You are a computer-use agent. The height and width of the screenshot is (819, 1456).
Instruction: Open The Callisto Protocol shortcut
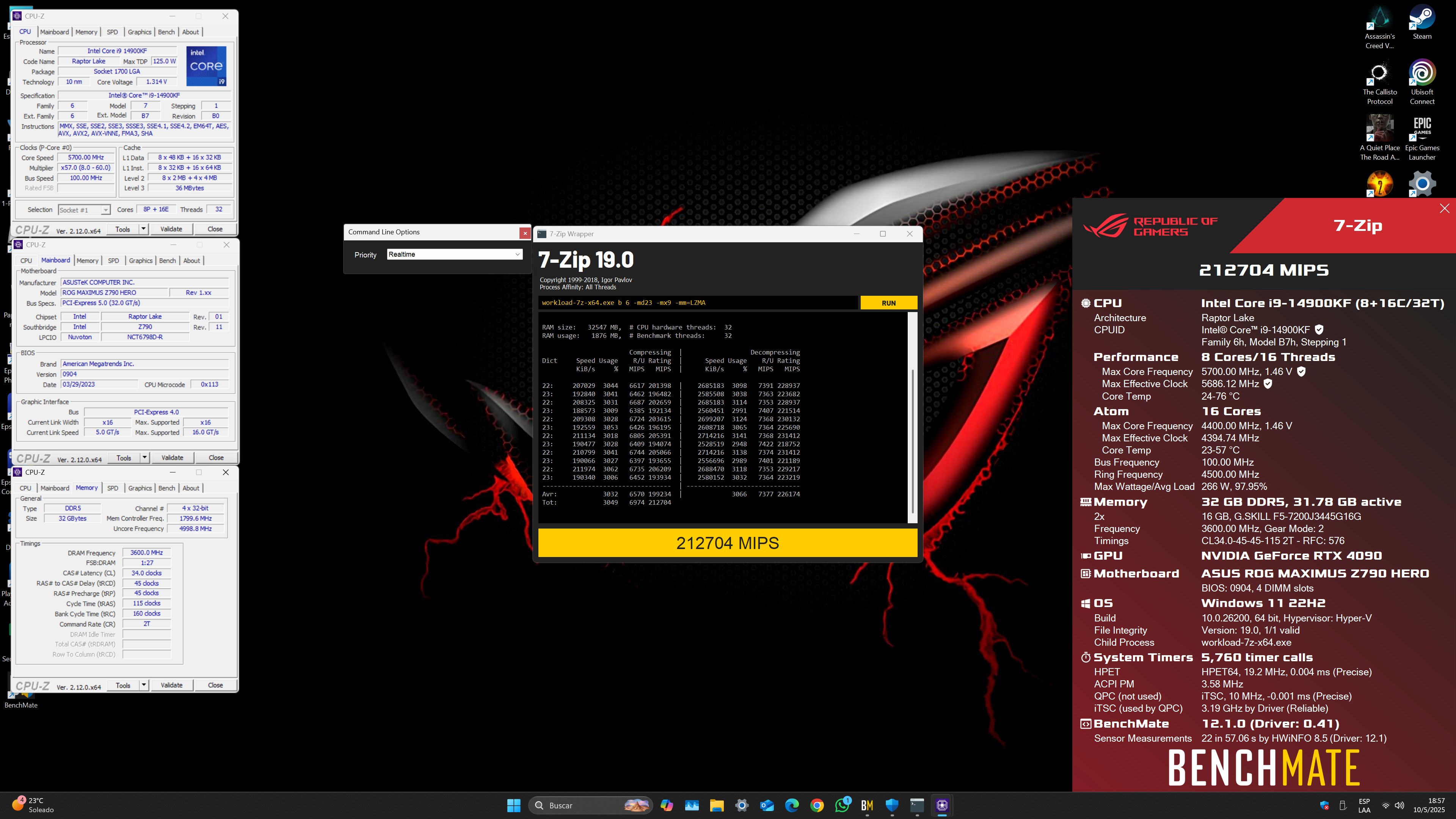point(1379,83)
